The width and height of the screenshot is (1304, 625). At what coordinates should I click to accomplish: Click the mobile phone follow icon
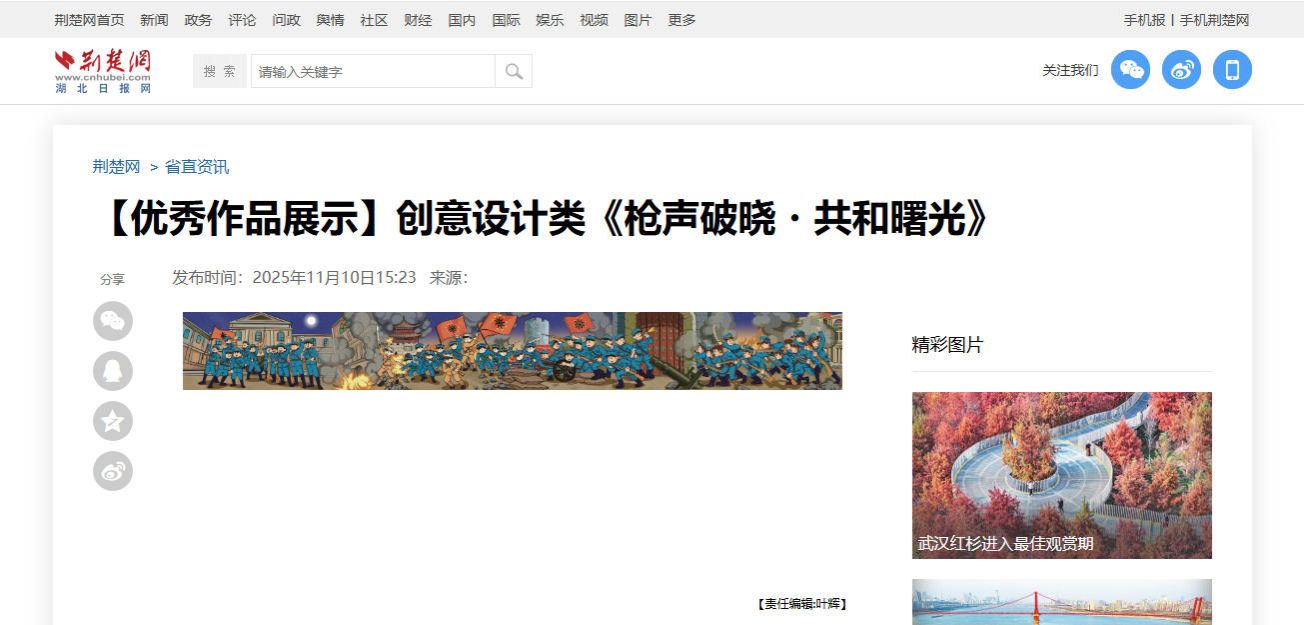tap(1232, 70)
